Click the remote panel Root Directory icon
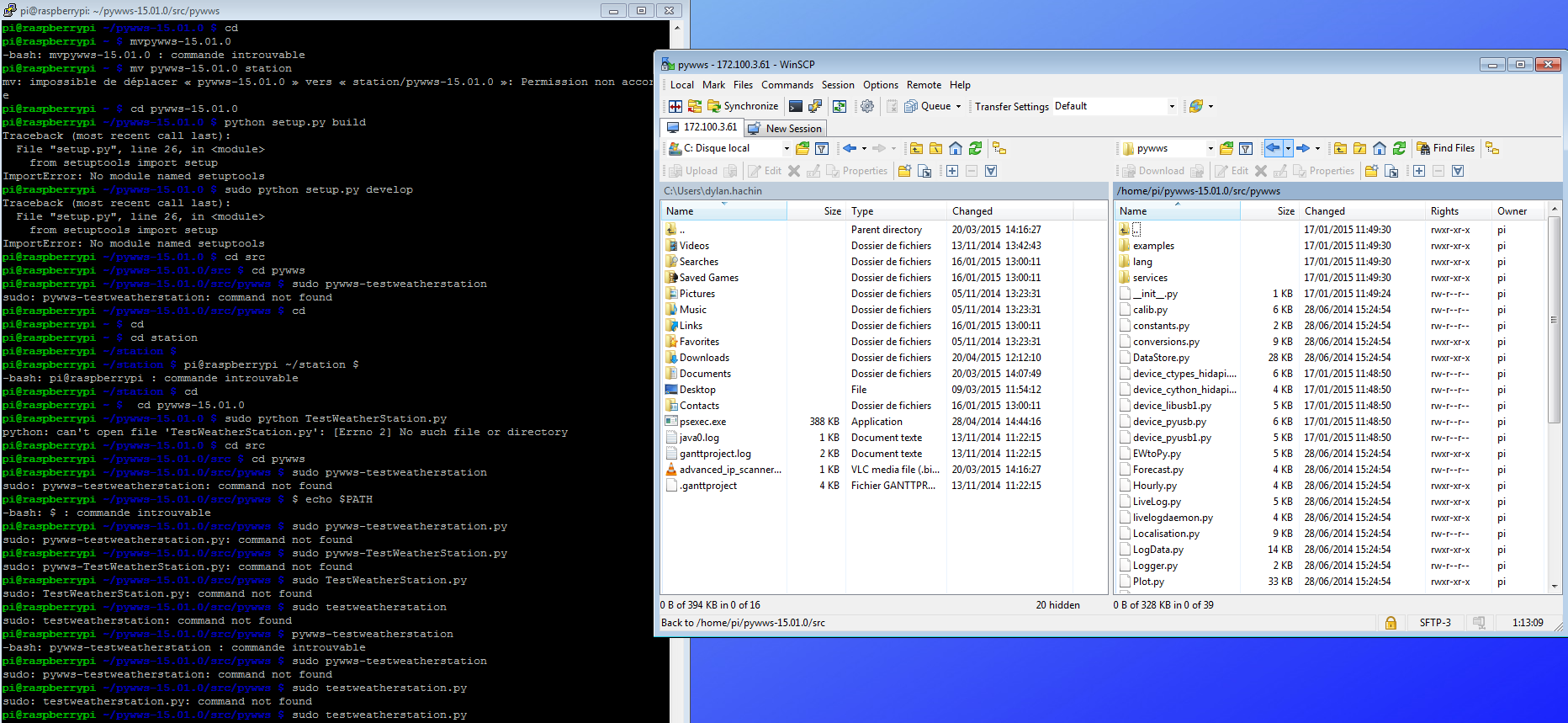The height and width of the screenshot is (723, 1568). point(1359,148)
